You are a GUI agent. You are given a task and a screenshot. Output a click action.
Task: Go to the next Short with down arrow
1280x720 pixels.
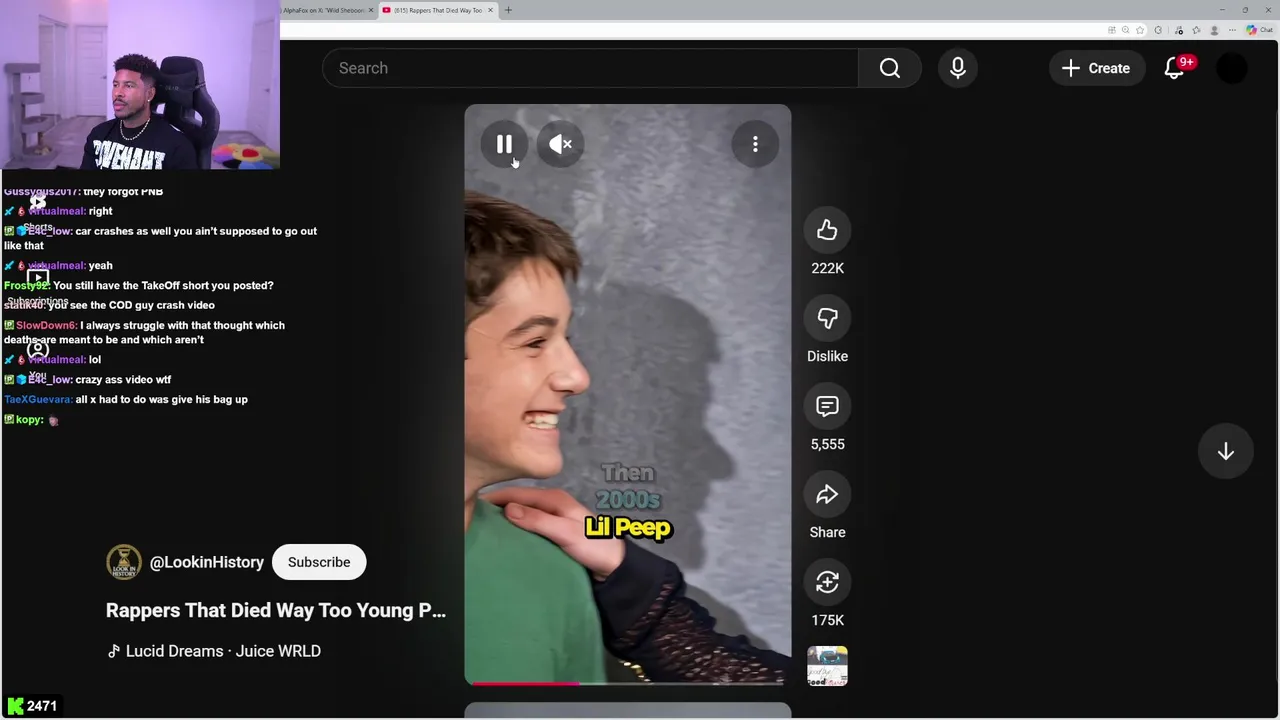(1226, 452)
